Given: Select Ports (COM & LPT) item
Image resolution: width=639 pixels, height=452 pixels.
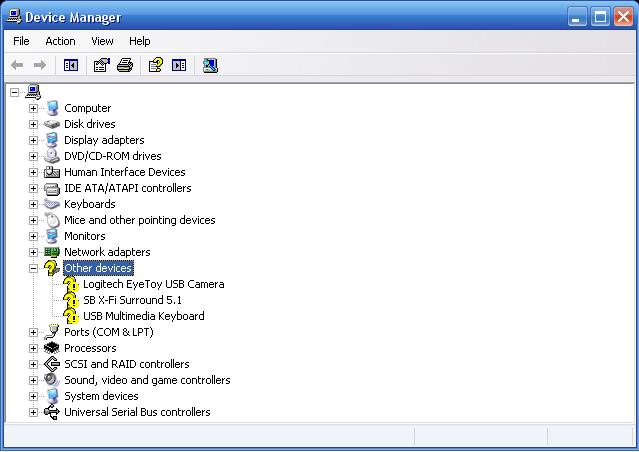Looking at the screenshot, I should click(x=108, y=332).
